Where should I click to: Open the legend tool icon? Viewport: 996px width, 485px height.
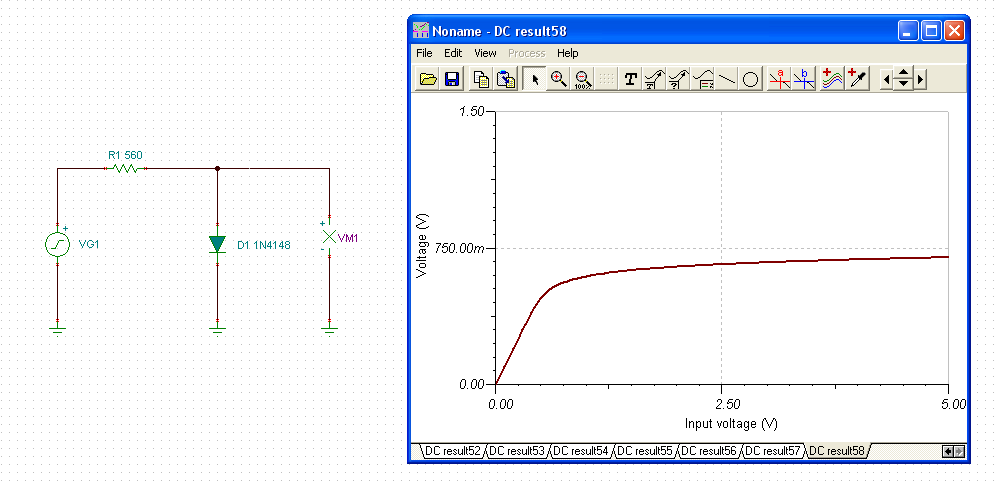point(703,79)
